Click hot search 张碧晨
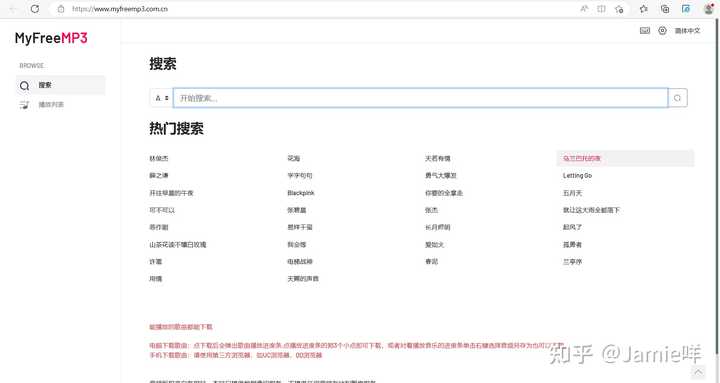The width and height of the screenshot is (720, 383). coord(297,210)
